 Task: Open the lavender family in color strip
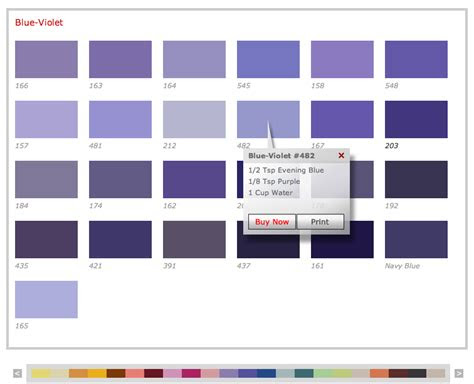point(229,373)
